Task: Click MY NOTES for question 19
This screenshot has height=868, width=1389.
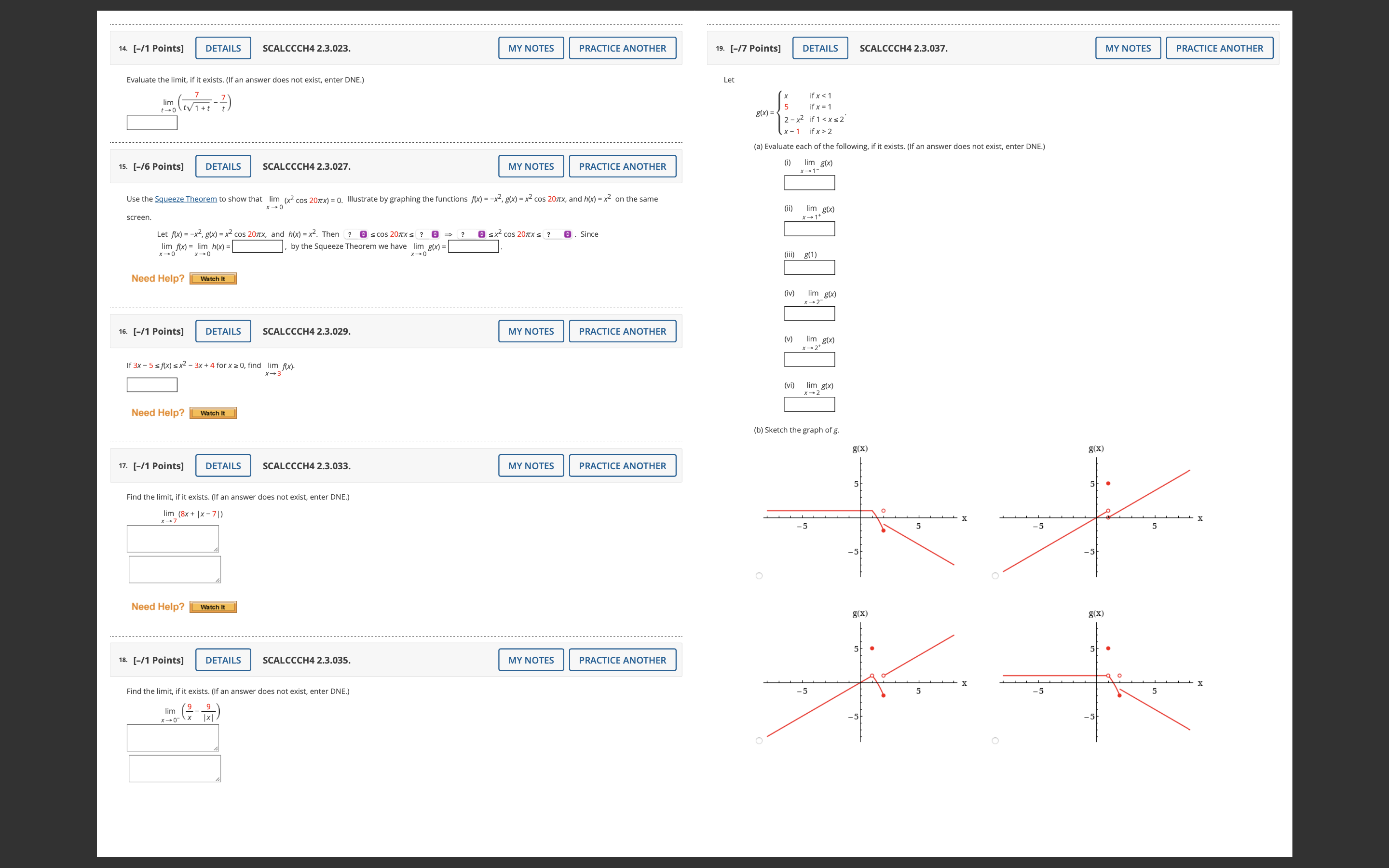Action: (x=1127, y=48)
